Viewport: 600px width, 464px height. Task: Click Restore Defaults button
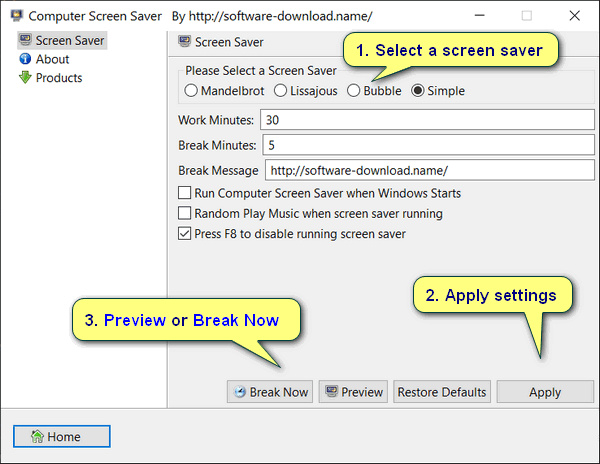[442, 392]
